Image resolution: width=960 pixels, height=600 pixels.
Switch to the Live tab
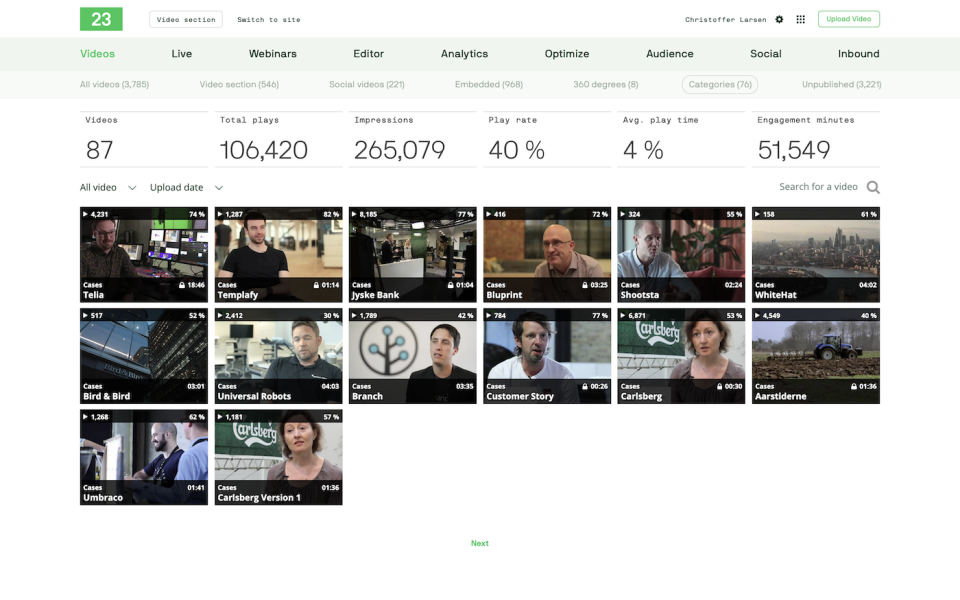182,54
